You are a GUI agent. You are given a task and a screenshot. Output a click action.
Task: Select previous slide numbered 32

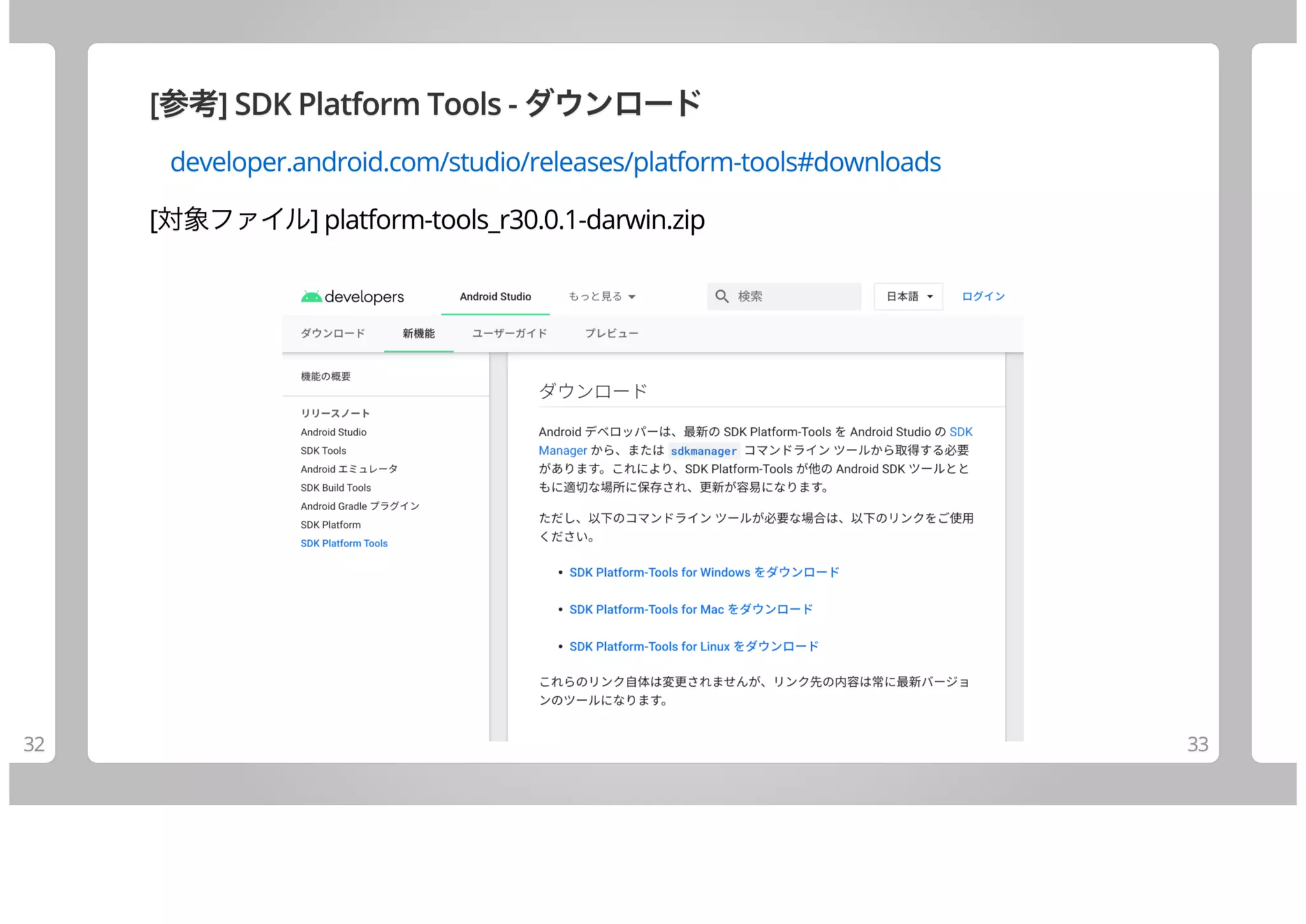tap(34, 744)
